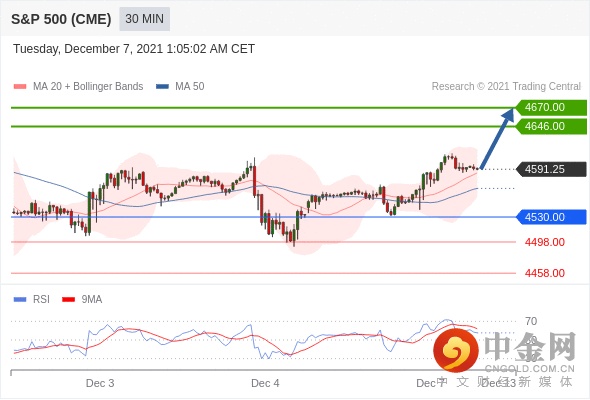
Task: Click the '9MA' legend label
Action: (x=92, y=300)
